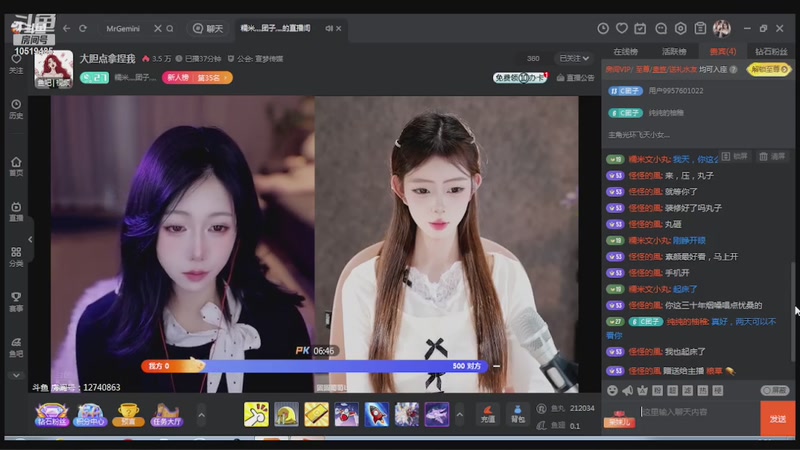Open the 新人榜 第35名 ranking badge
Viewport: 800px width, 450px height.
197,78
